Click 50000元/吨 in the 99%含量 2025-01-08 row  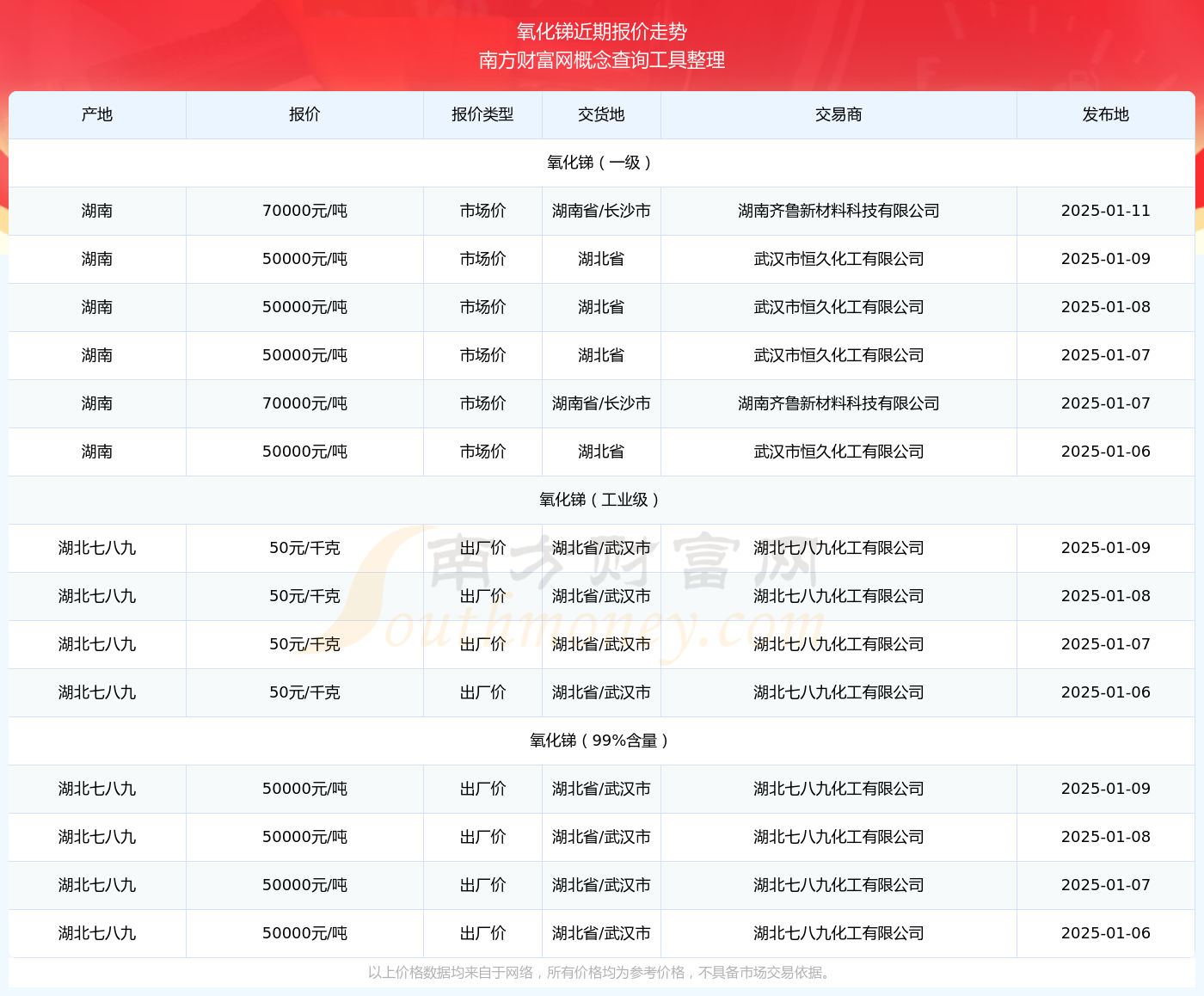point(304,837)
